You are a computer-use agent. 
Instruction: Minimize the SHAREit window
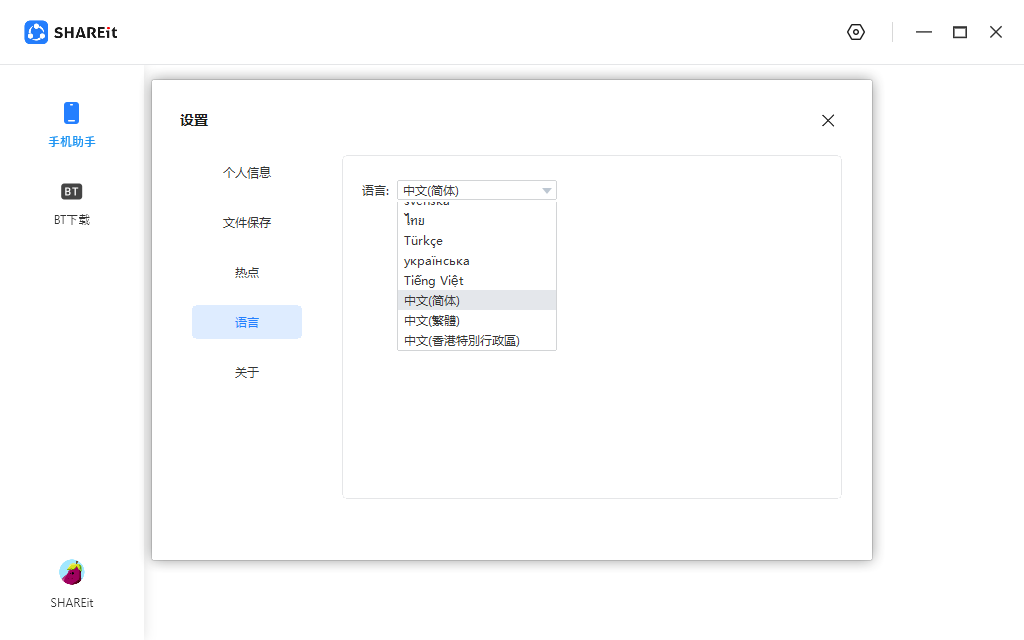click(923, 32)
